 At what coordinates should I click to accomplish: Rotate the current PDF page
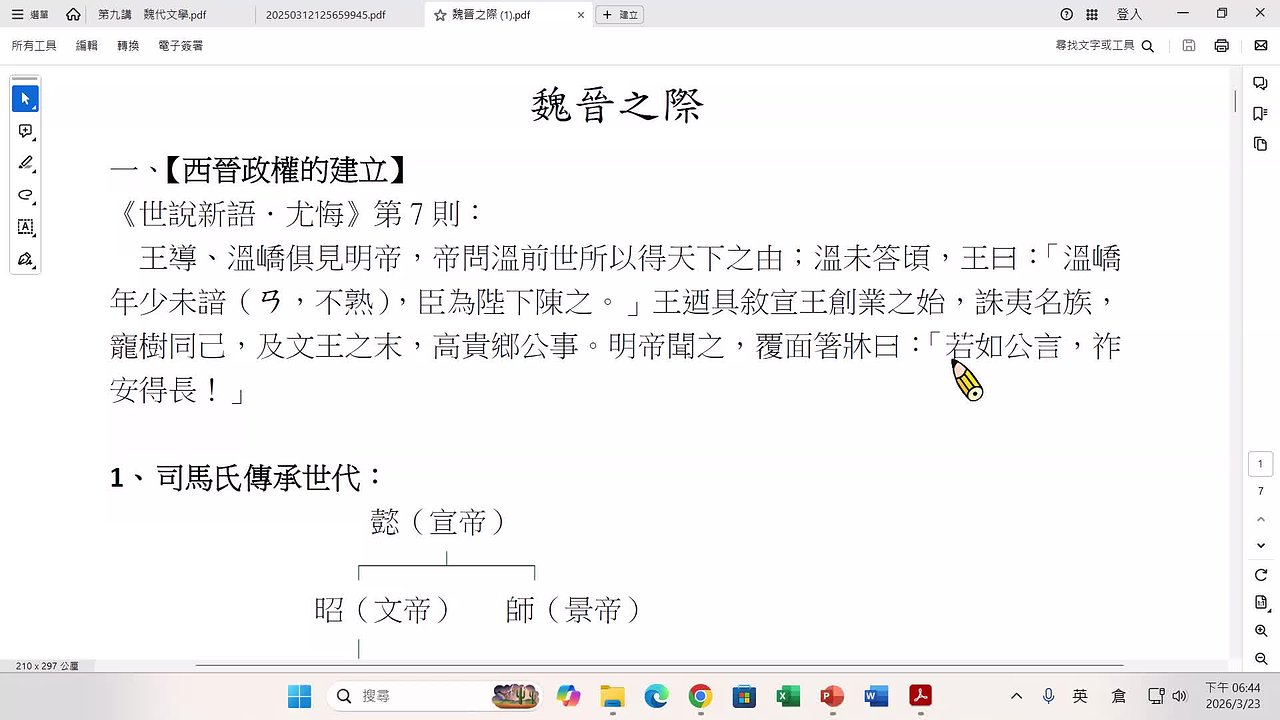coord(1260,573)
